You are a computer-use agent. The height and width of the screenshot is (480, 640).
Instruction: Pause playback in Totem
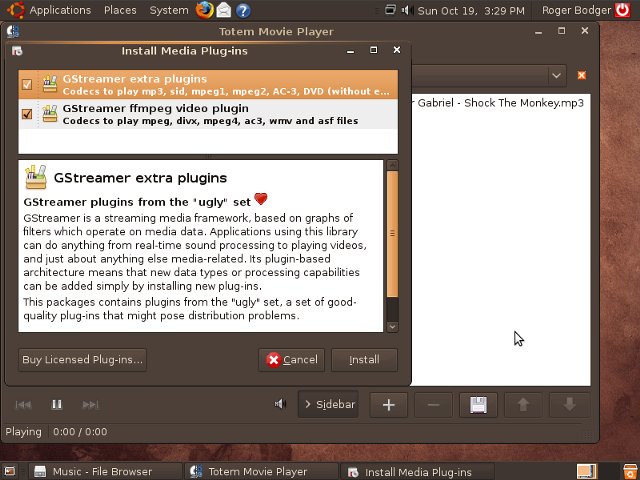pyautogui.click(x=57, y=404)
